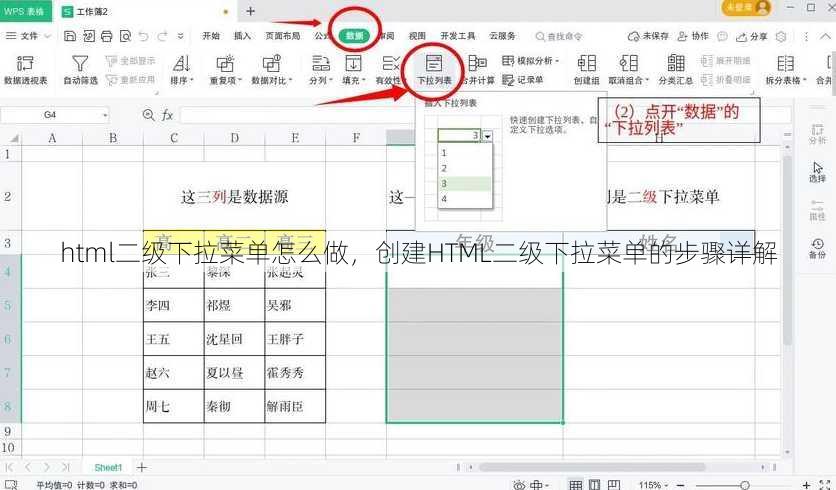Click the WPS 表格 home button
836x490 pixels.
[x=25, y=11]
